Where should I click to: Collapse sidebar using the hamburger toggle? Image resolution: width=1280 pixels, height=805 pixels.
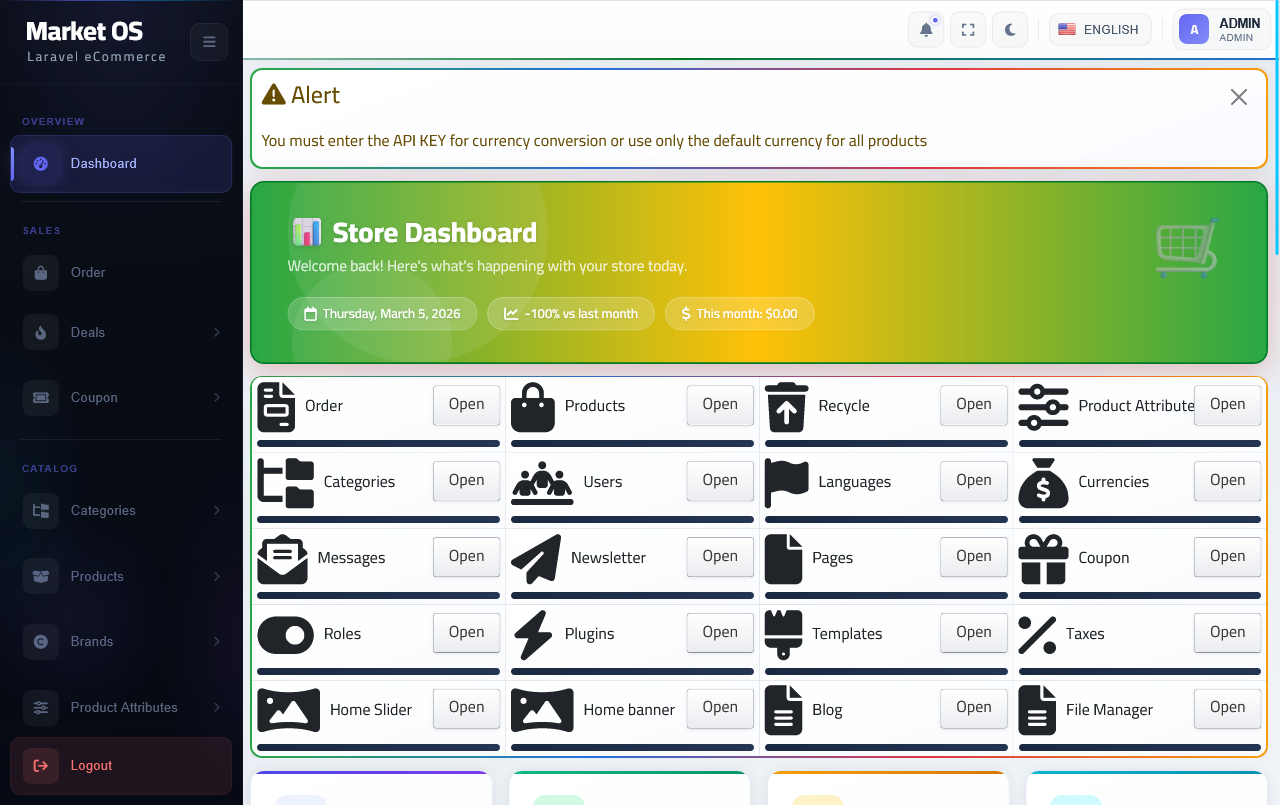coord(209,42)
